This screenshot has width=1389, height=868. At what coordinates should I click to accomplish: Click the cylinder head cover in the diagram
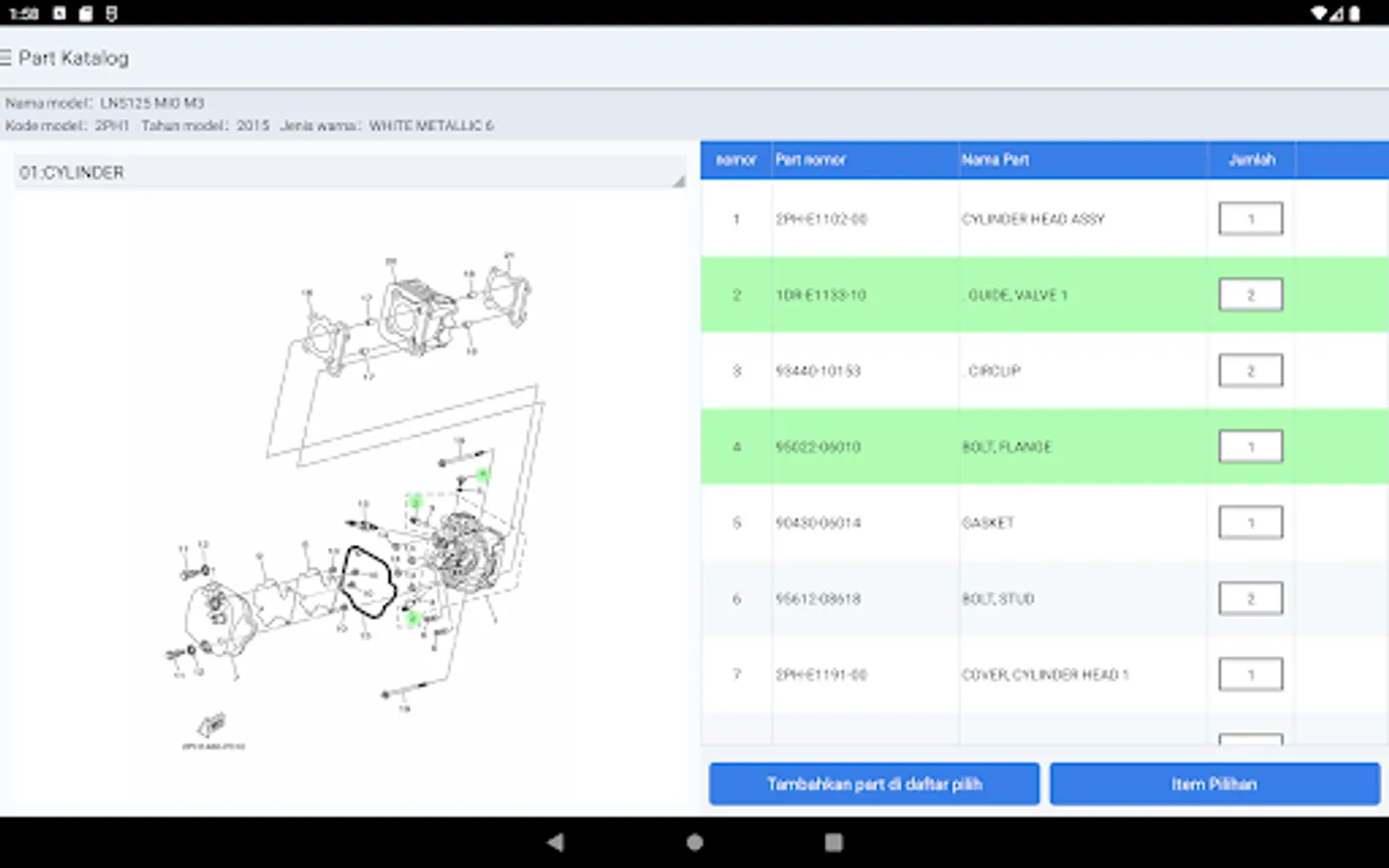click(219, 618)
